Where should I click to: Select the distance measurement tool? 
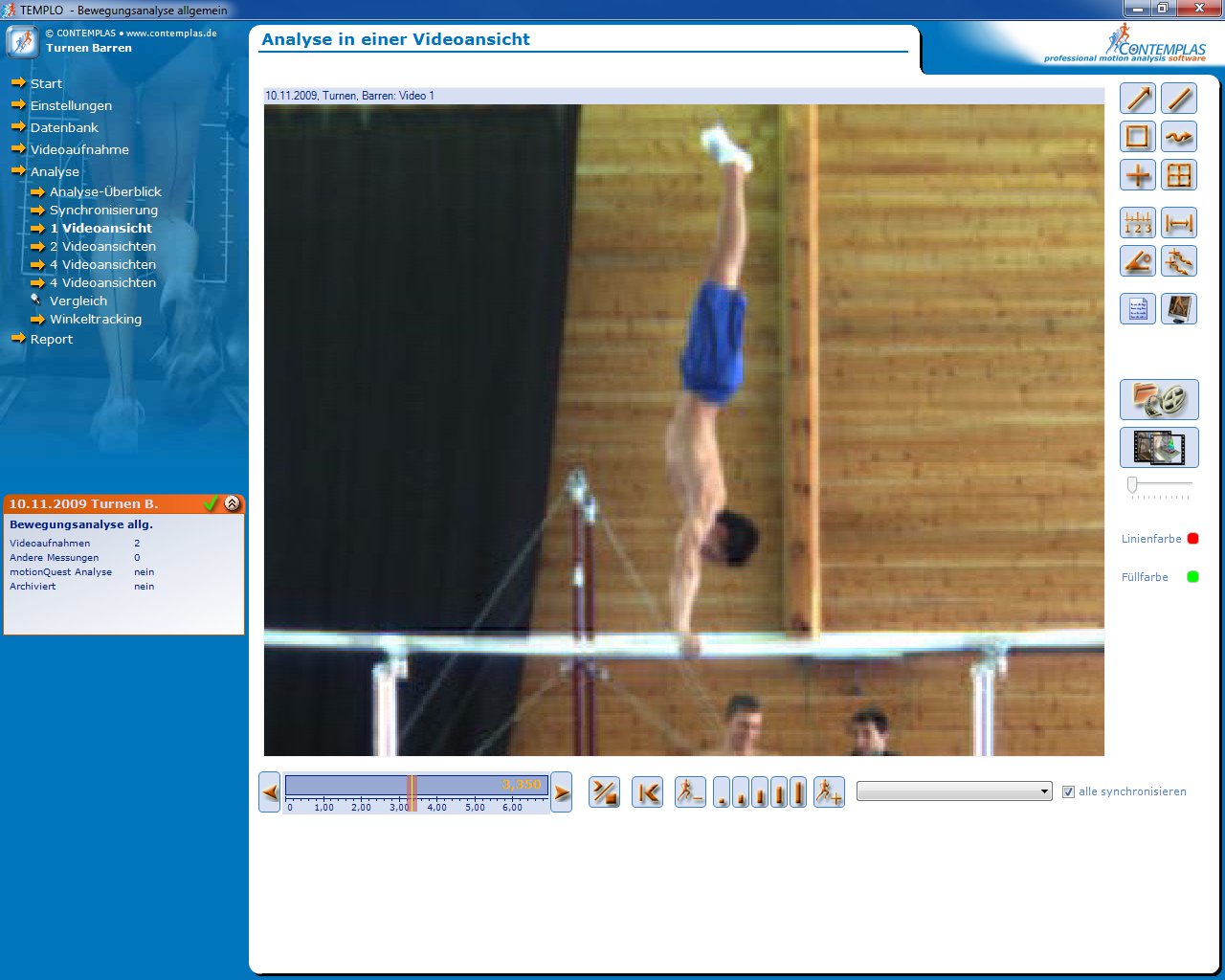(x=1179, y=223)
